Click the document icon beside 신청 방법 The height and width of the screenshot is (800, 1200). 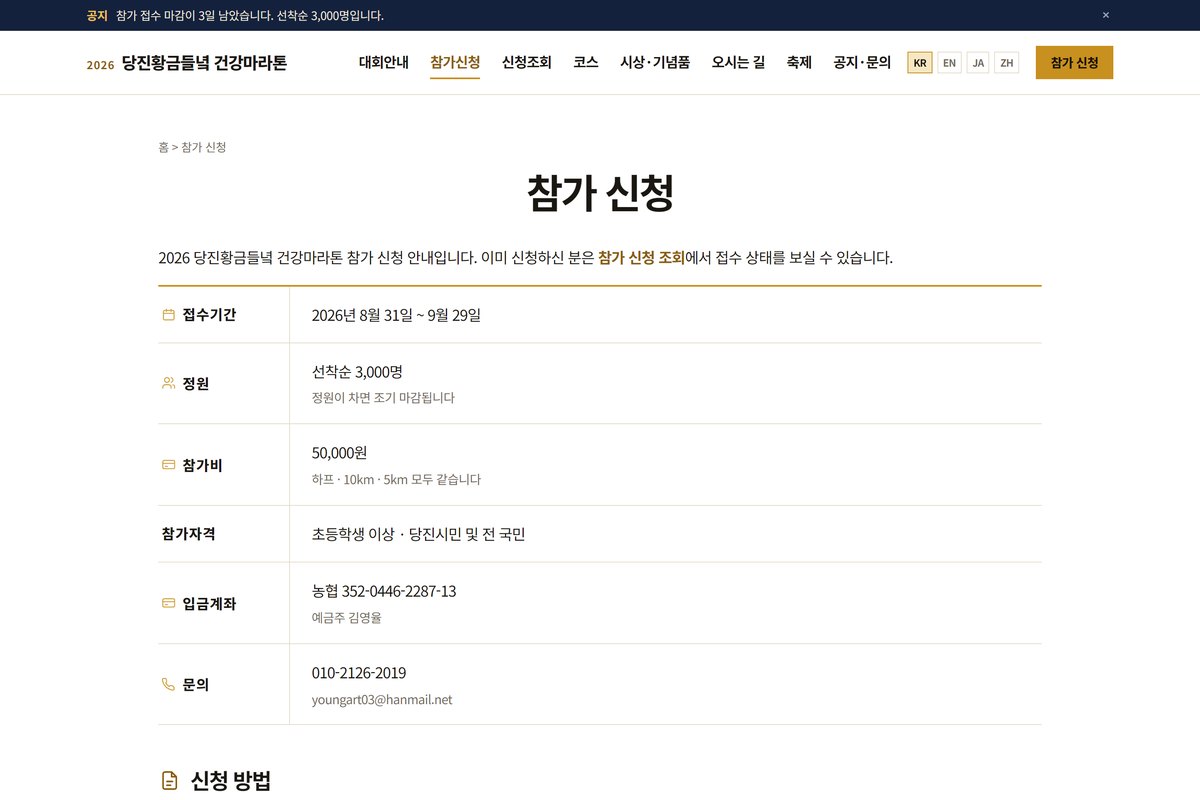170,781
